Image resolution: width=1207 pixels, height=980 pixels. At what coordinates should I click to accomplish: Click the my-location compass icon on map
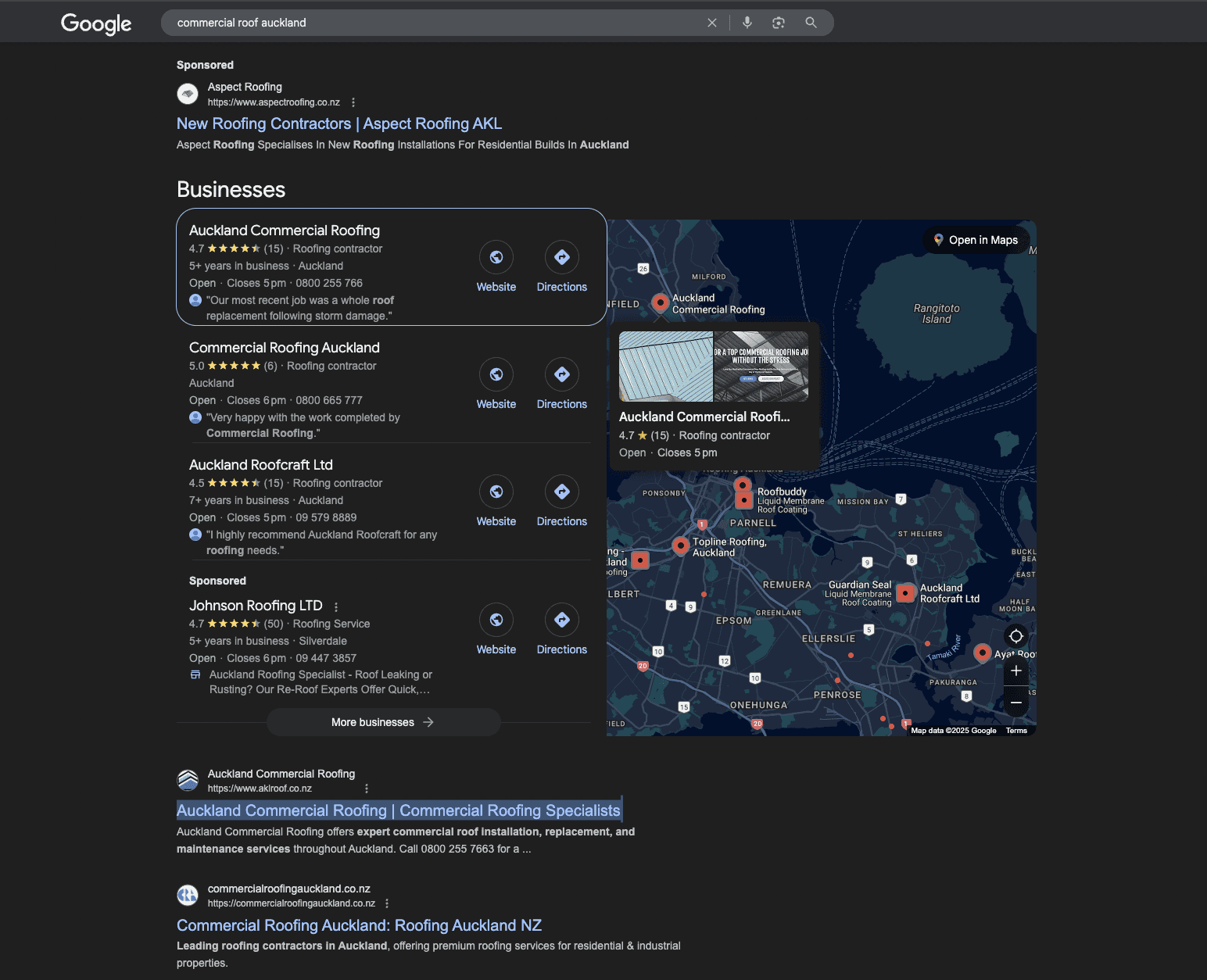click(x=1015, y=635)
